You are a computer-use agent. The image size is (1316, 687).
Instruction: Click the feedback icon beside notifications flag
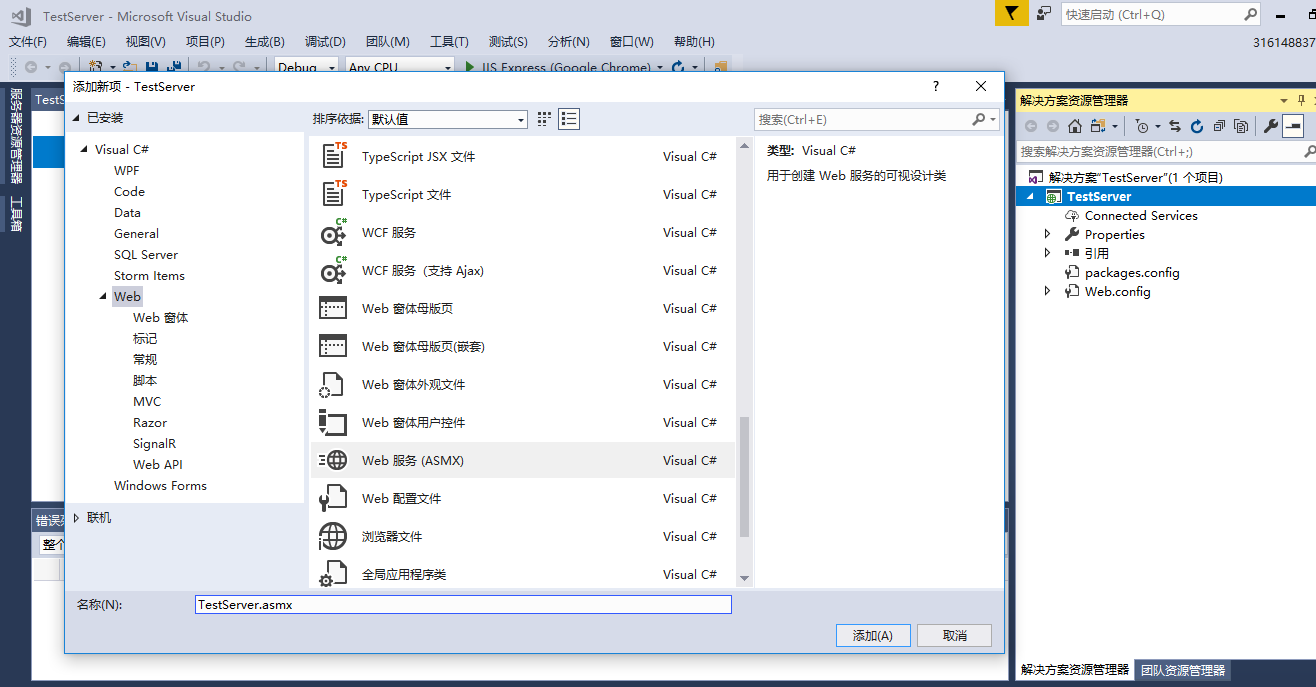1044,13
